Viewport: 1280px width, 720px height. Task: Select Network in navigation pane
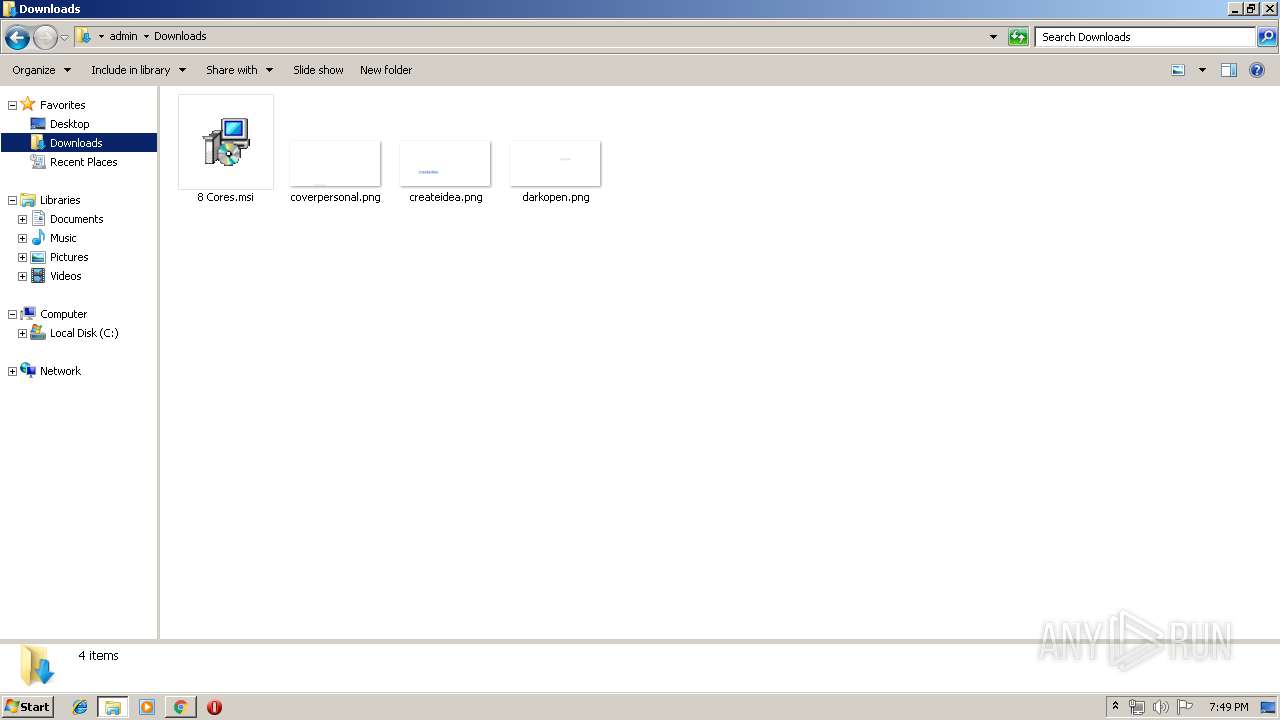click(x=60, y=371)
